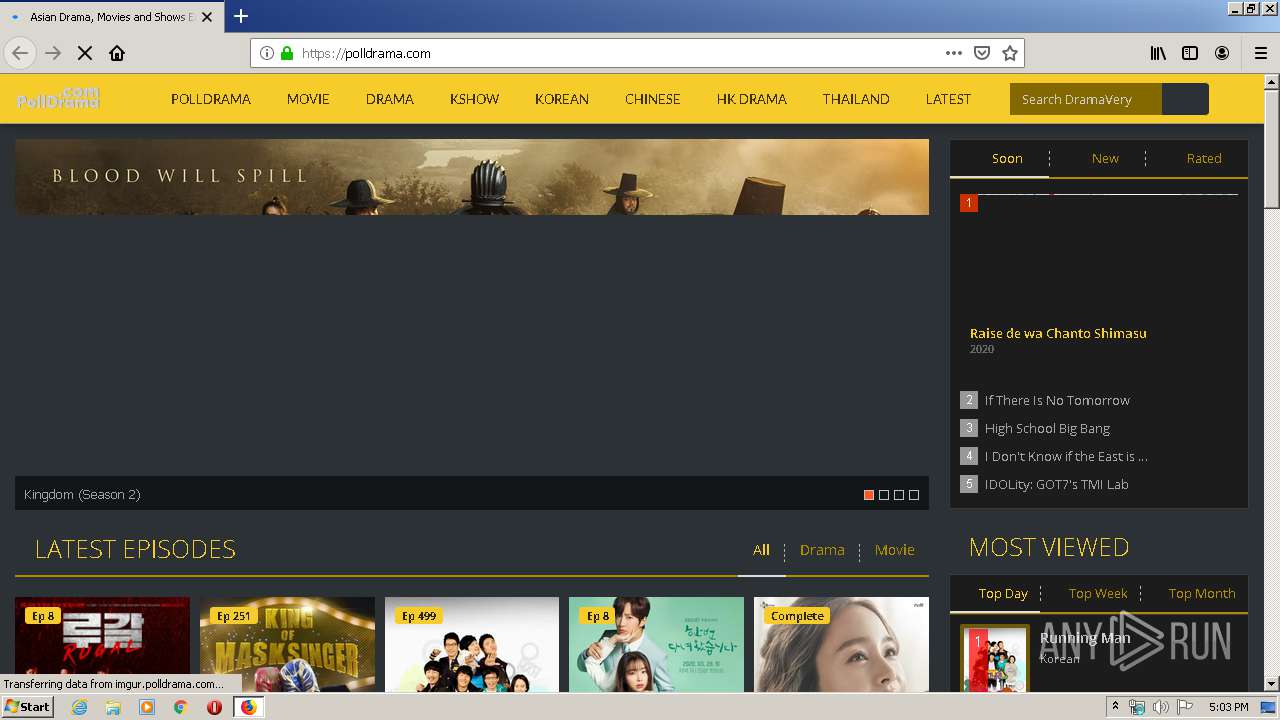The image size is (1280, 720).
Task: Open the Complete labeled thumbnail
Action: (841, 644)
